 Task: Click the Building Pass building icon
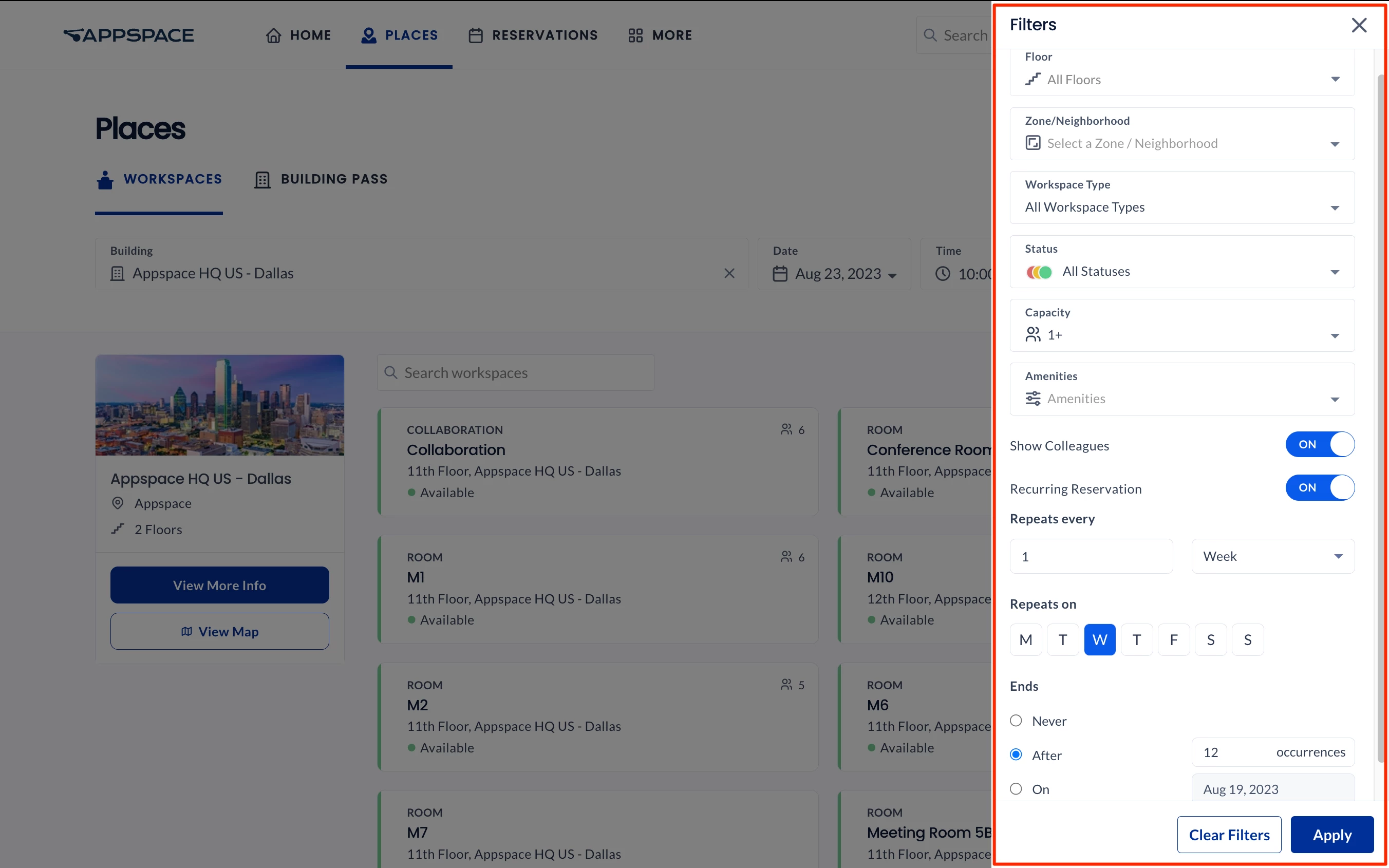262,180
